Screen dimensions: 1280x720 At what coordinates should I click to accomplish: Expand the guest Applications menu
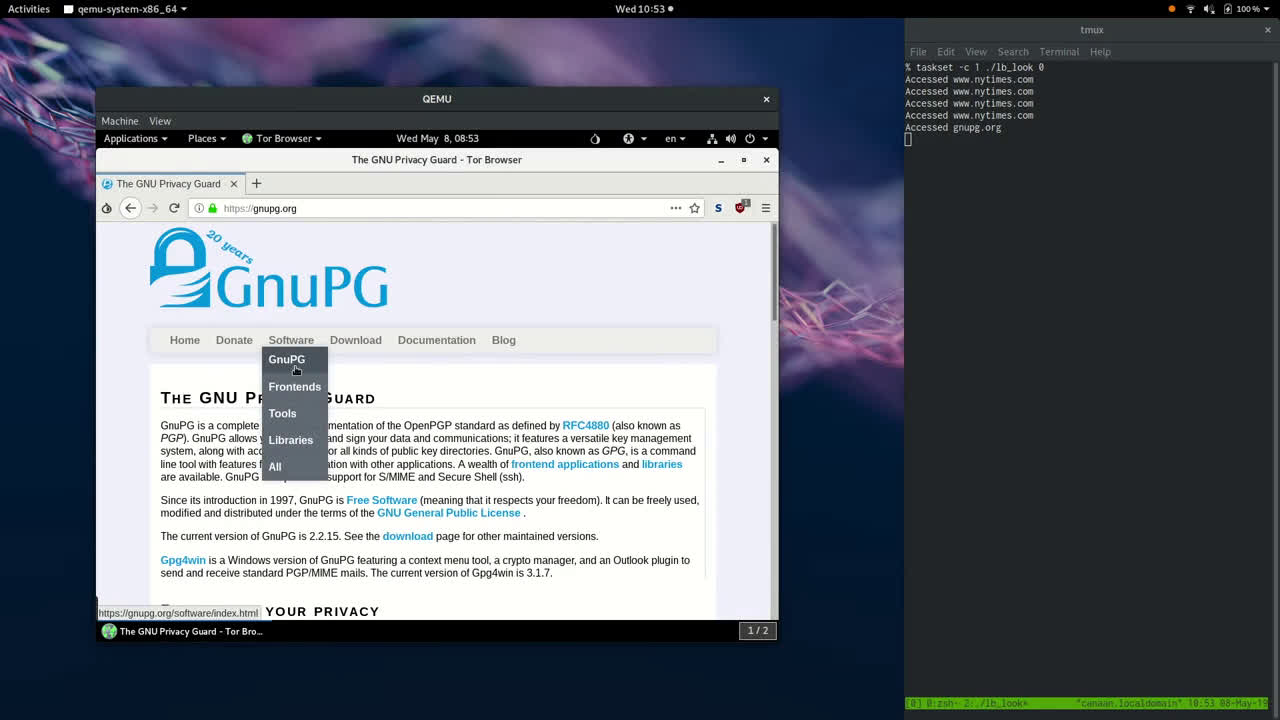135,139
